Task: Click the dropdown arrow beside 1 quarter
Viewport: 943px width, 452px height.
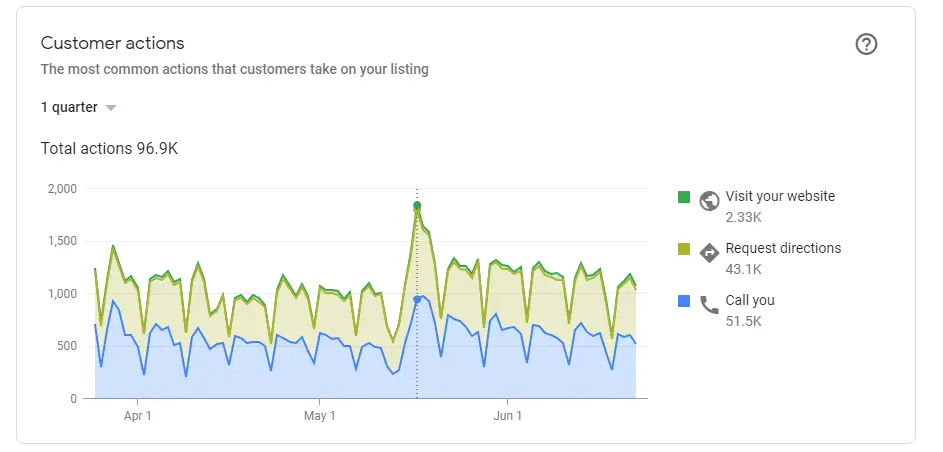Action: (111, 108)
